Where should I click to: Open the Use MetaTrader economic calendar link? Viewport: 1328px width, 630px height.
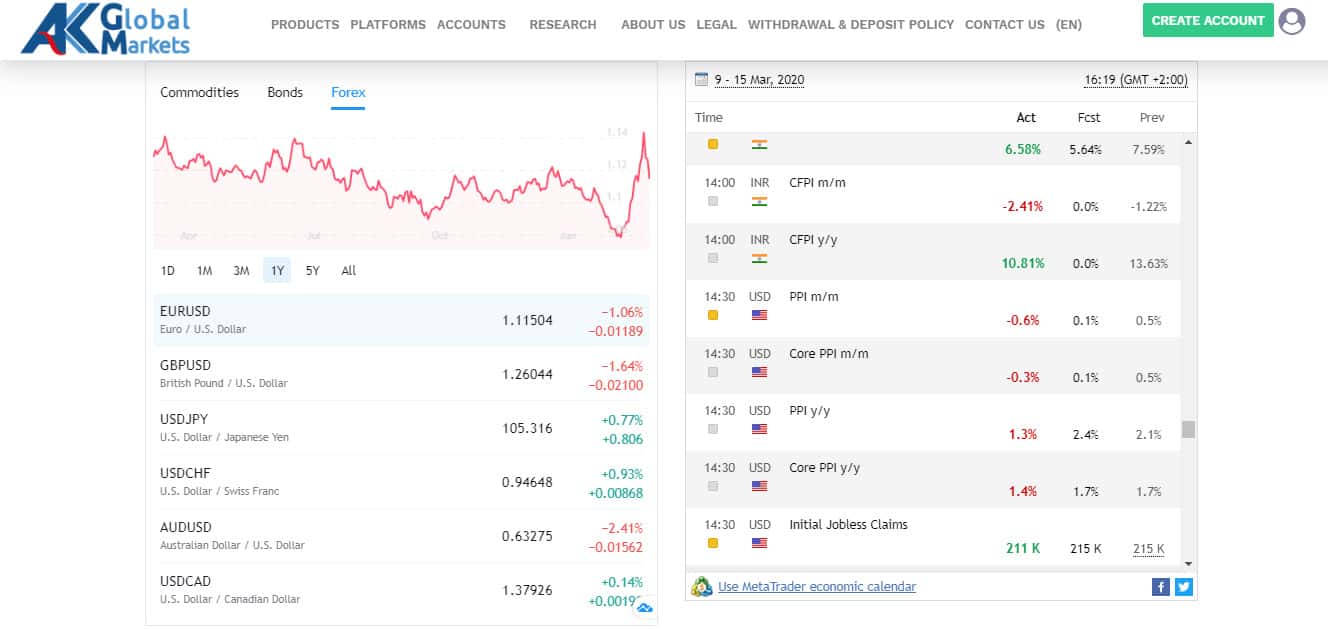[816, 587]
